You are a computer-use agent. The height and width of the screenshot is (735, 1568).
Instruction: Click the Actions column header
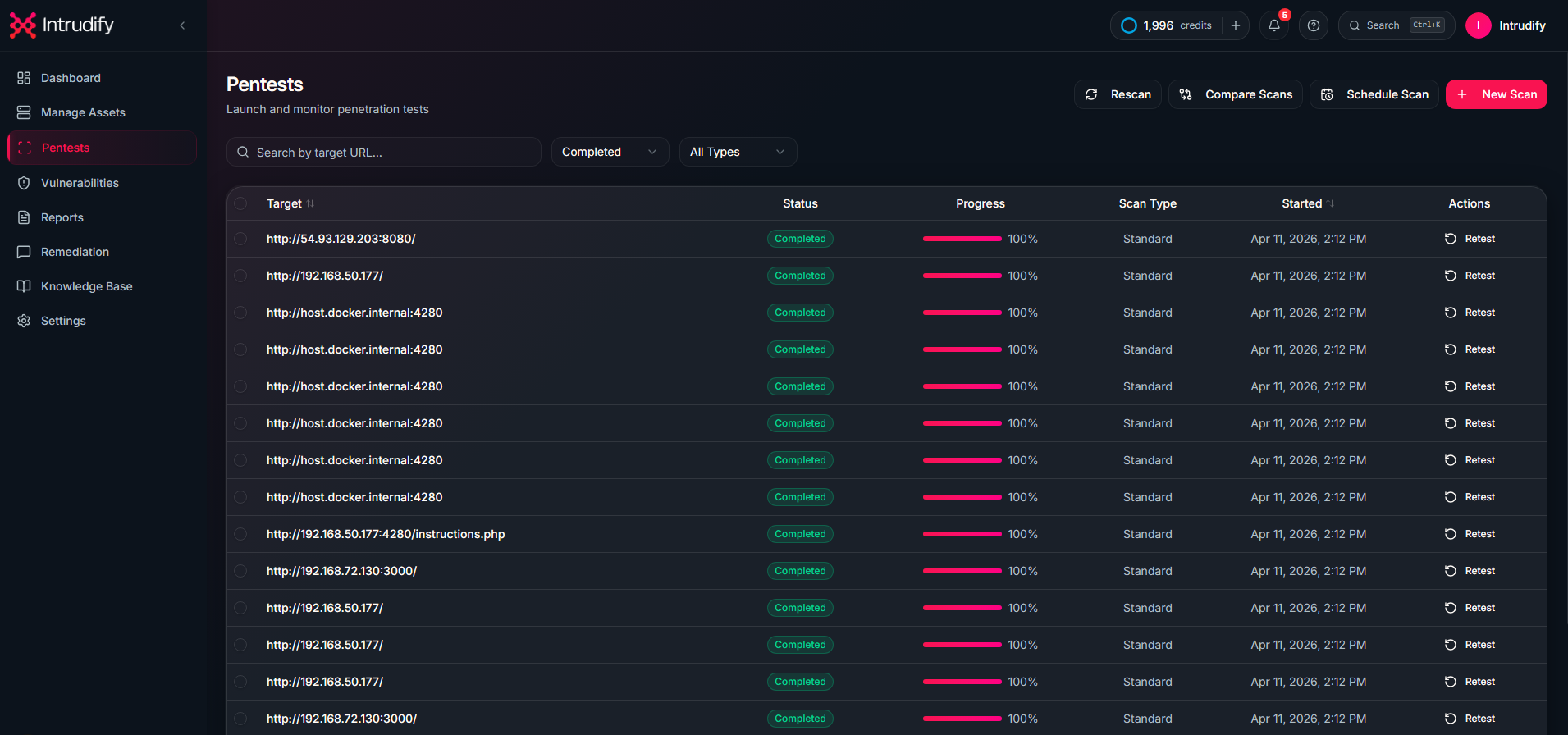pyautogui.click(x=1470, y=203)
